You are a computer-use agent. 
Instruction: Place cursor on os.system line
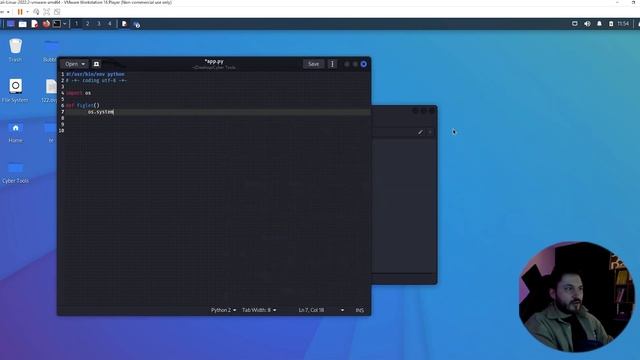click(x=101, y=111)
